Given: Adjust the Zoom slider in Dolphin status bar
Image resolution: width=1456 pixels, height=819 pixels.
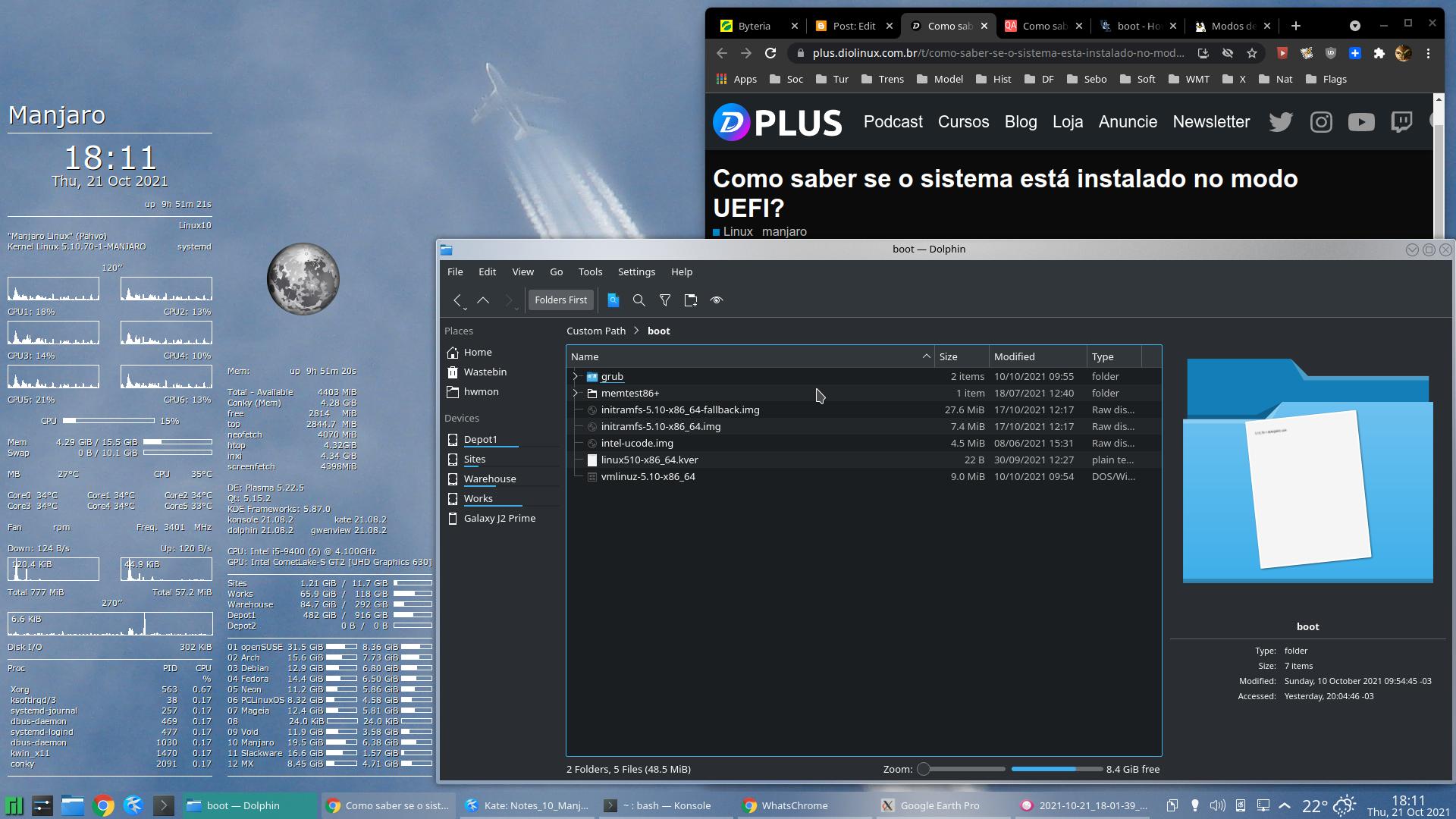Looking at the screenshot, I should tap(961, 769).
